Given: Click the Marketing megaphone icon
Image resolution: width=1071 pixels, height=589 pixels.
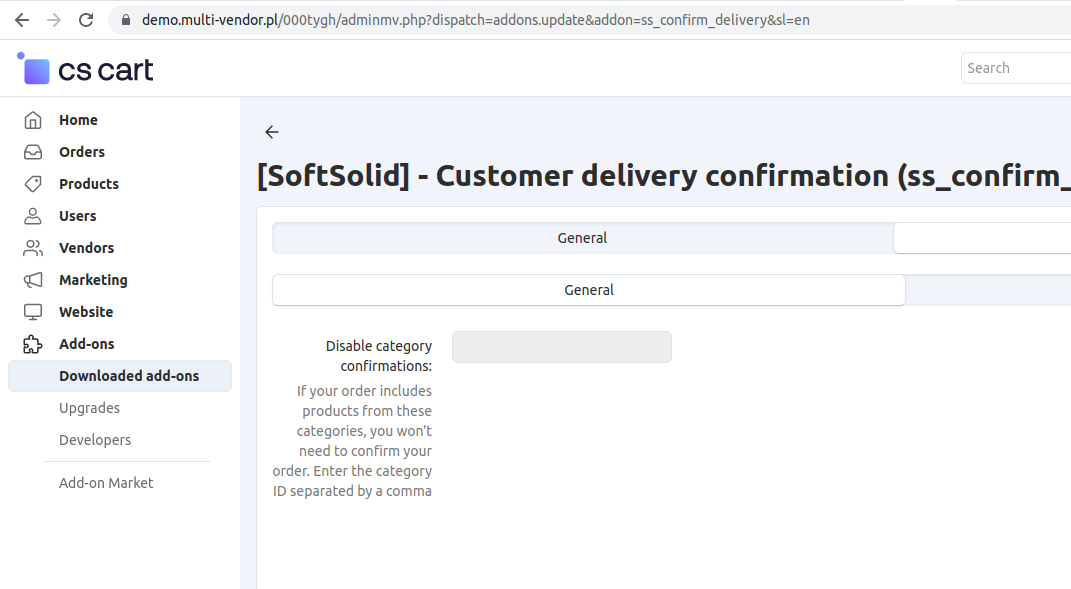Looking at the screenshot, I should (33, 280).
